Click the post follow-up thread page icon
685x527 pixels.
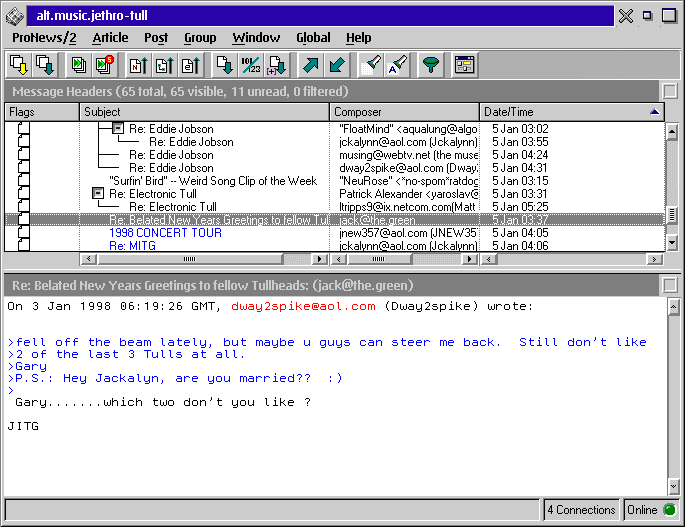click(165, 65)
